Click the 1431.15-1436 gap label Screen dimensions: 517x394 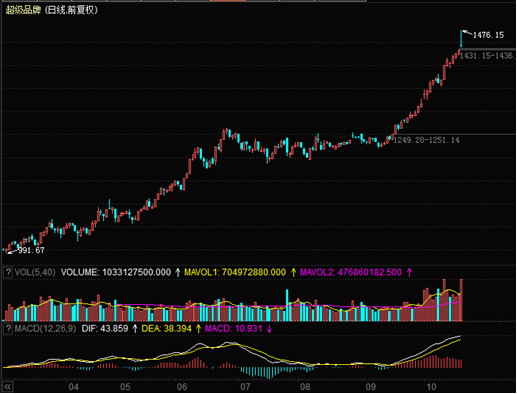pyautogui.click(x=487, y=56)
